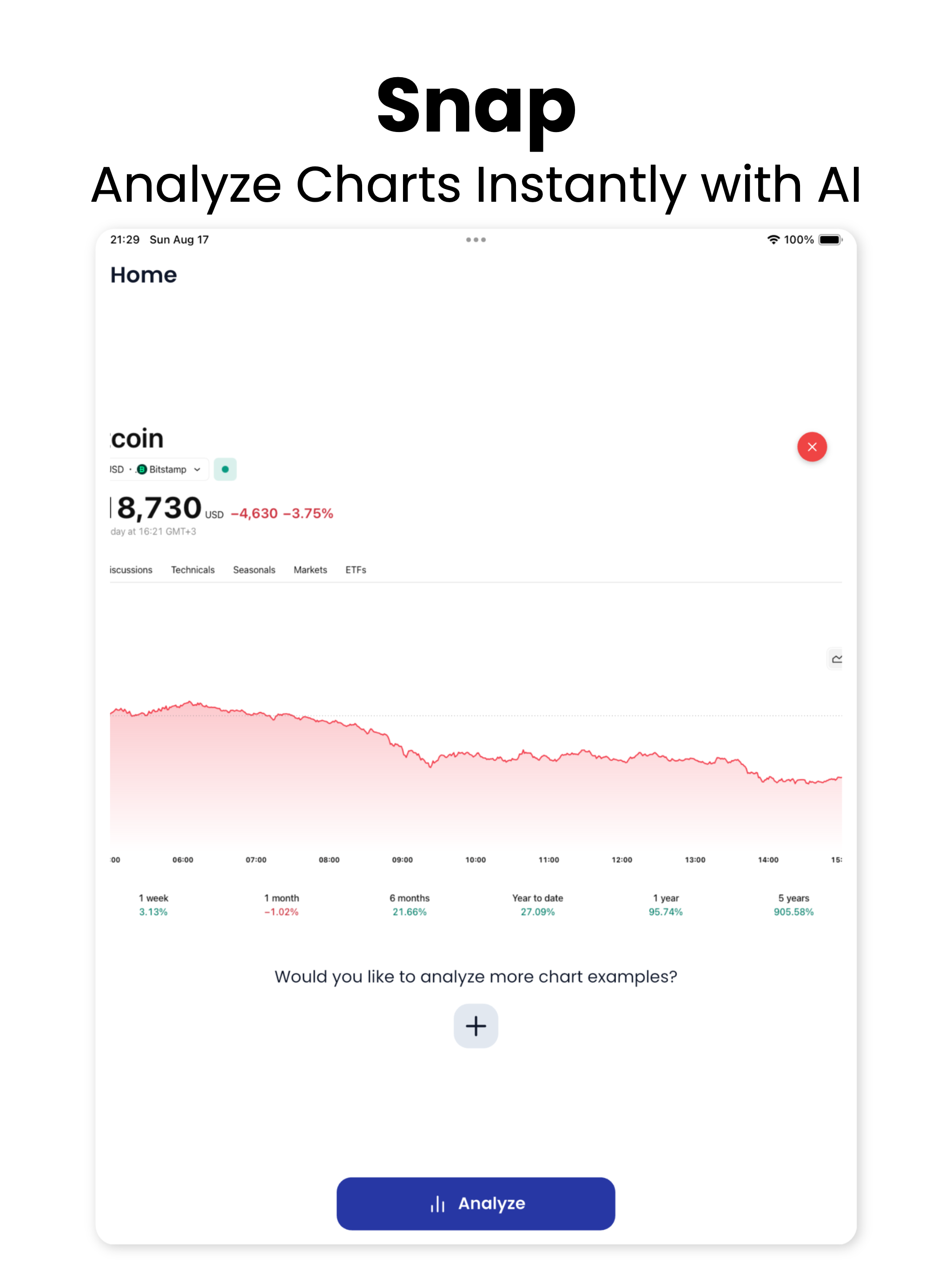The height and width of the screenshot is (1270, 952).
Task: Switch to the Technicals tab
Action: coord(192,570)
